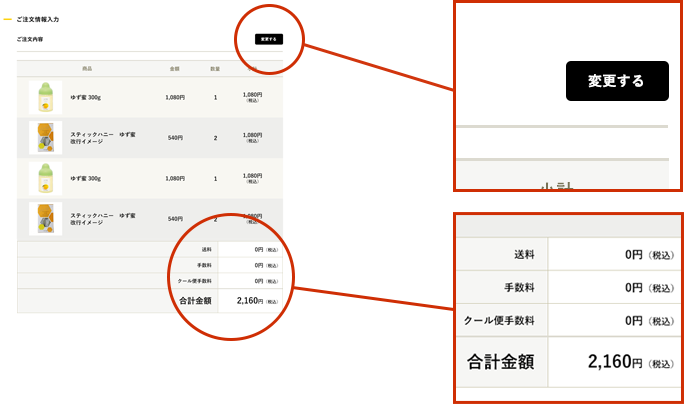Image resolution: width=684 pixels, height=404 pixels.
Task: Click the small 変更する button above the order table
Action: click(269, 39)
